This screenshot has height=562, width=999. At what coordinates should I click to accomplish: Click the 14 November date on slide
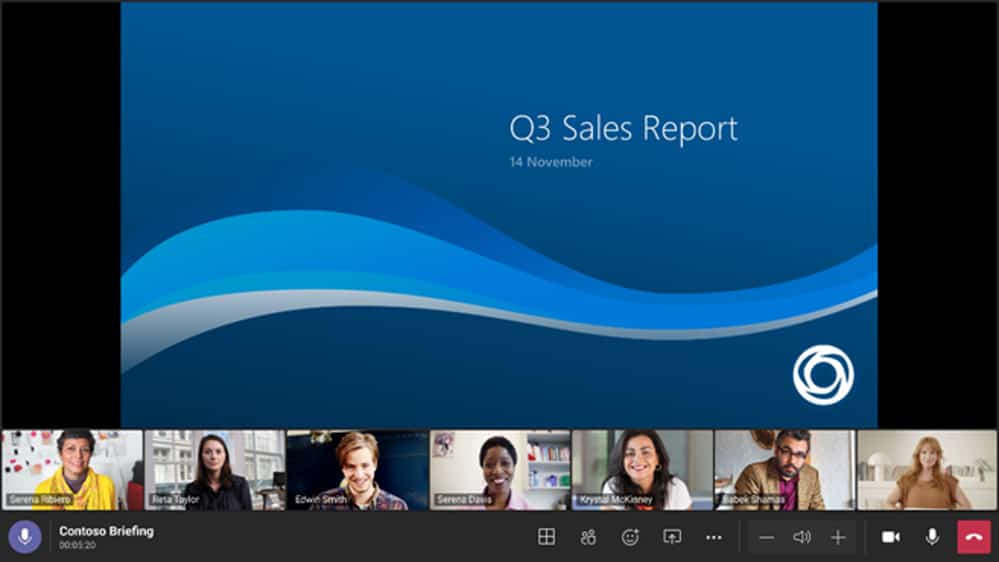(x=551, y=162)
